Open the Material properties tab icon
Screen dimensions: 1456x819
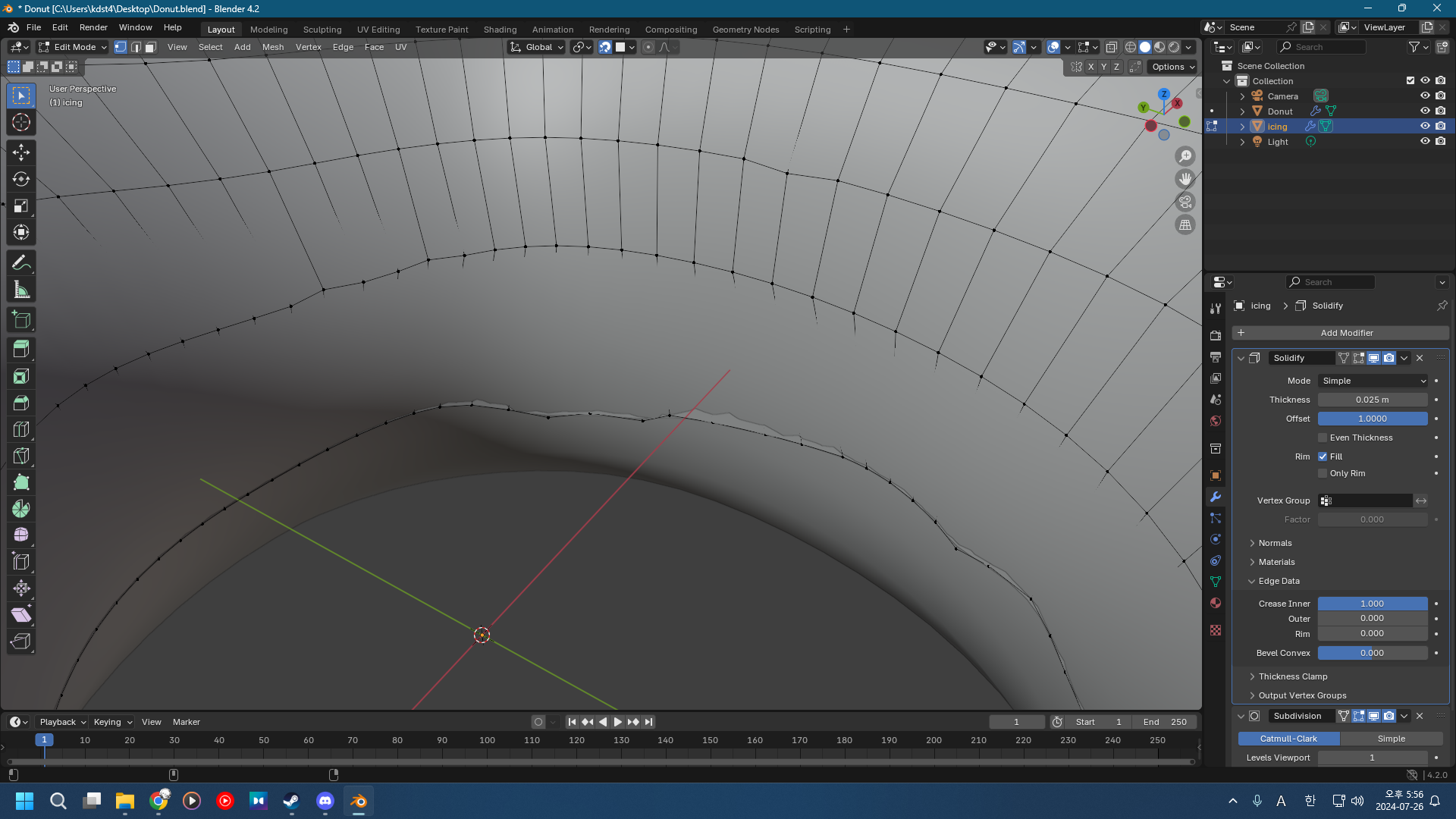pos(1216,603)
